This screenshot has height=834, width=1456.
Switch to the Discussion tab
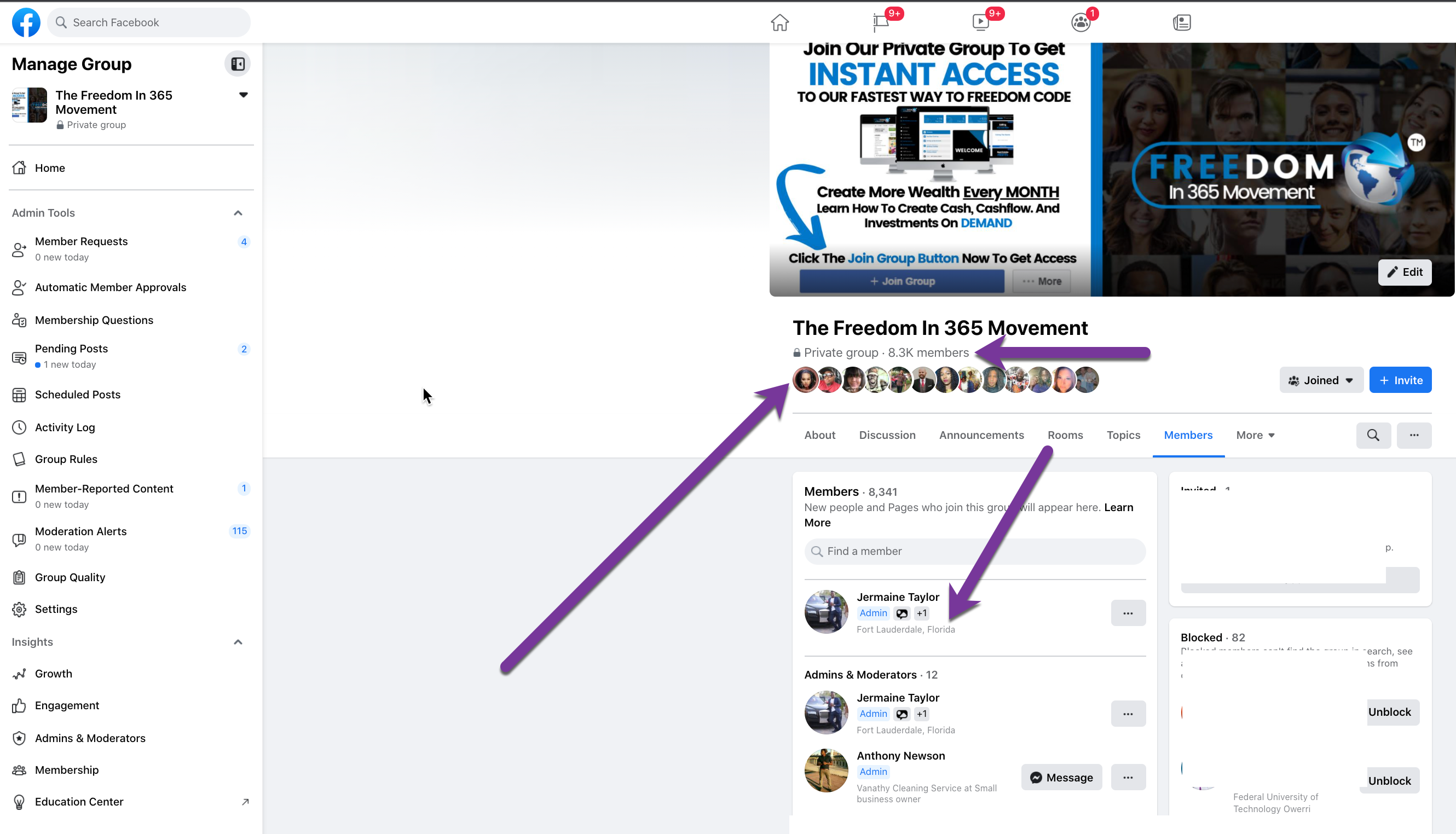pyautogui.click(x=887, y=435)
